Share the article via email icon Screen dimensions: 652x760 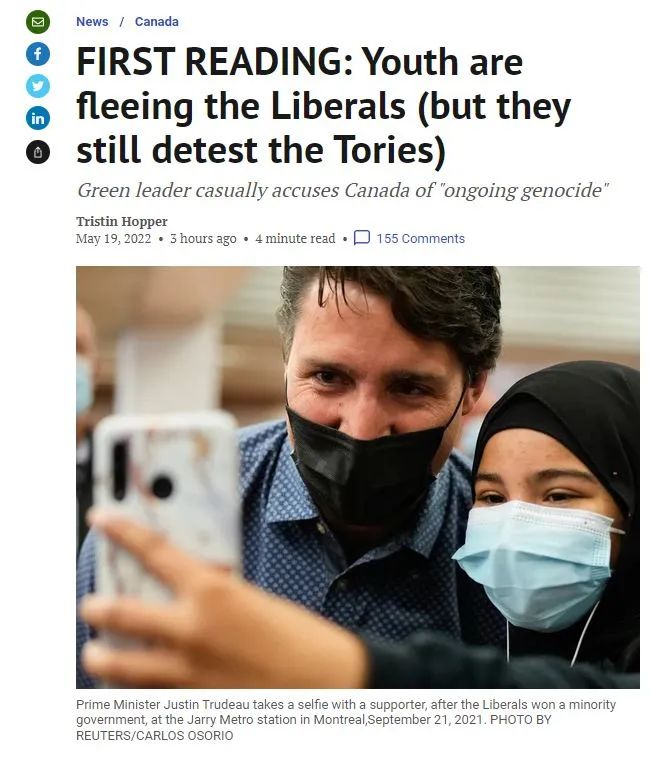pos(38,22)
